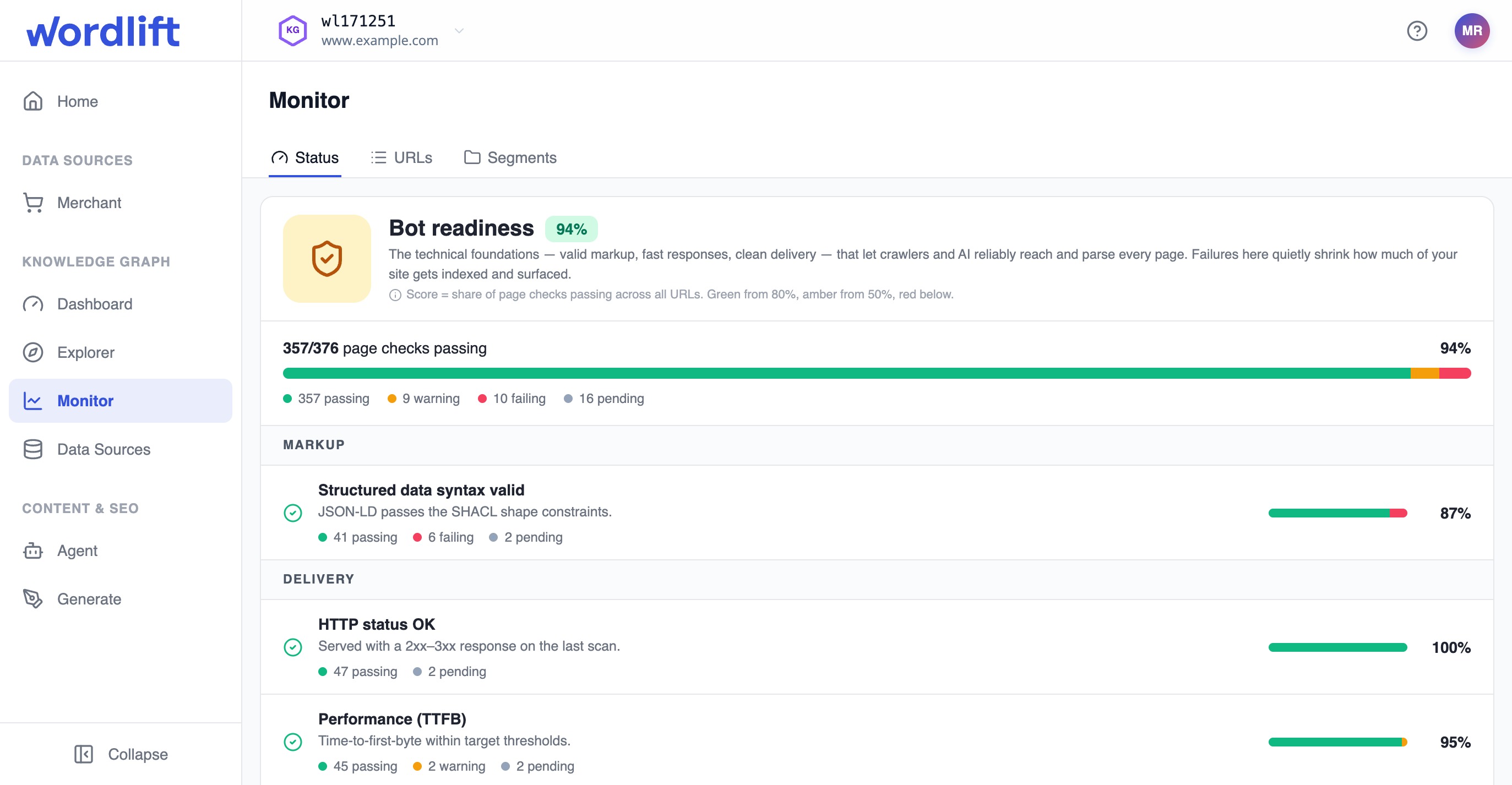Click check icon beside HTTP status OK
Image resolution: width=1512 pixels, height=785 pixels.
click(x=293, y=647)
